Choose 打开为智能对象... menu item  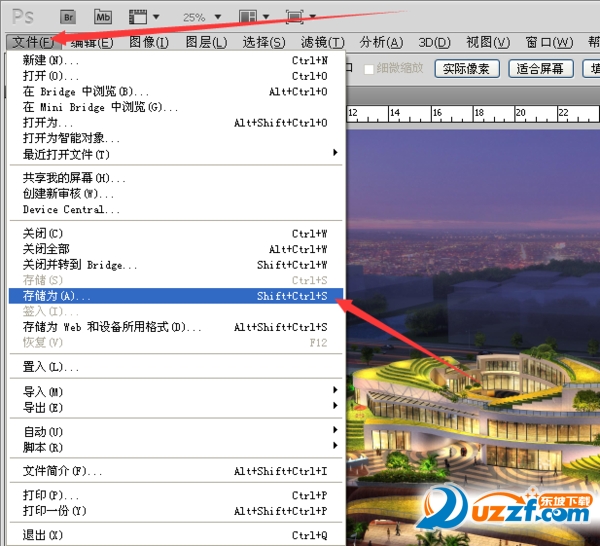pyautogui.click(x=176, y=138)
